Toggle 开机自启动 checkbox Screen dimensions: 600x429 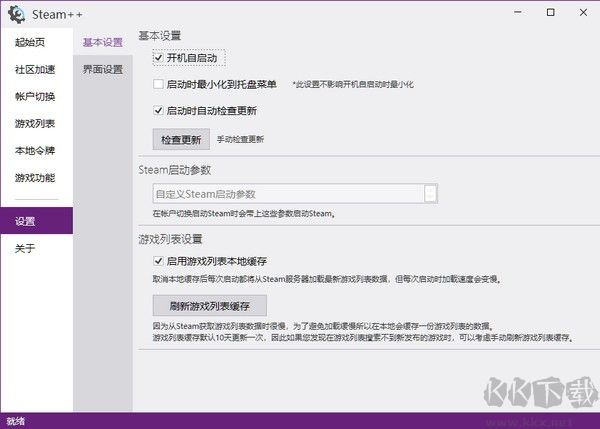pos(158,58)
